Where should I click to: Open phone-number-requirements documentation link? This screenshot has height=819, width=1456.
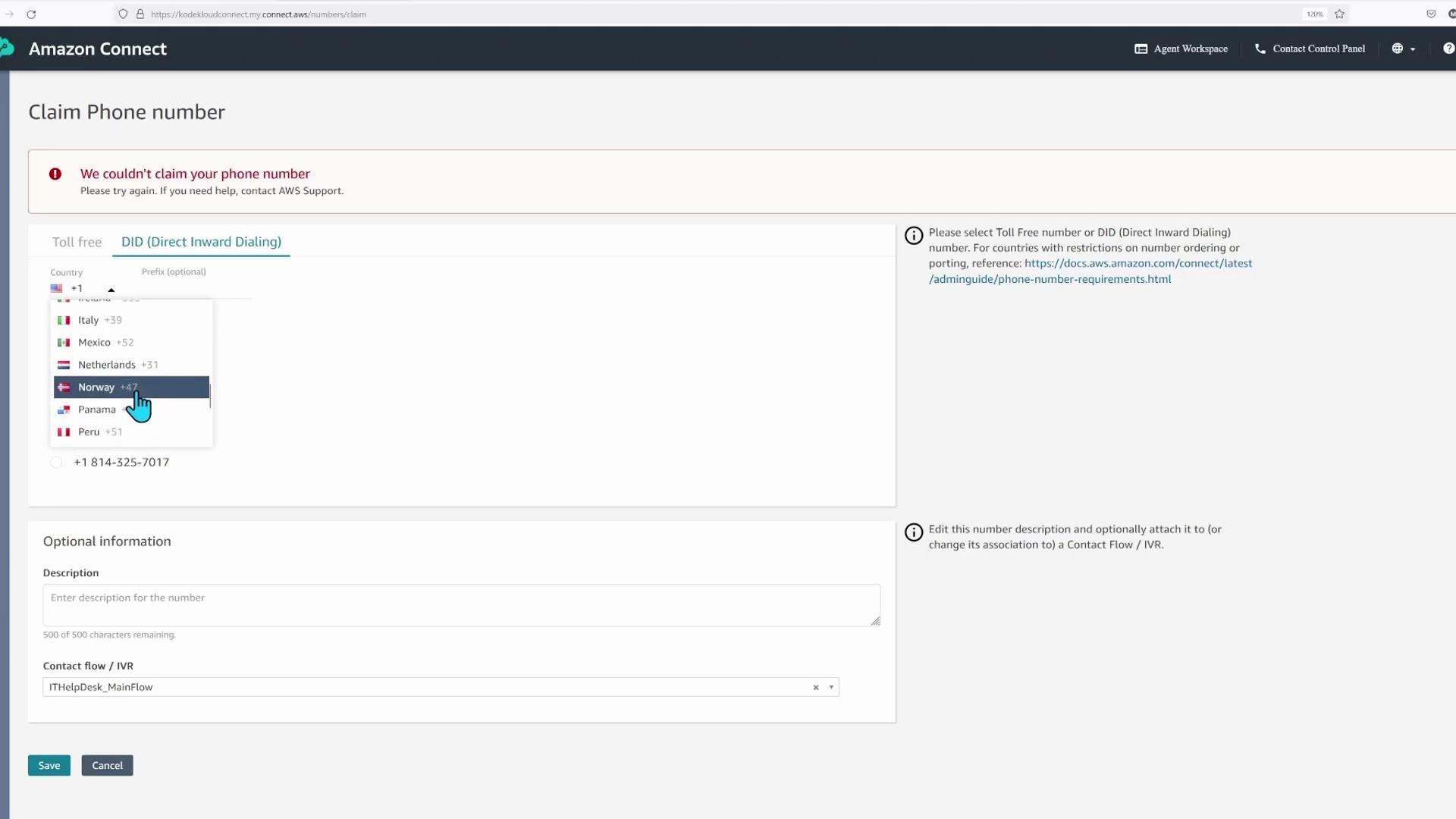[x=1137, y=264]
